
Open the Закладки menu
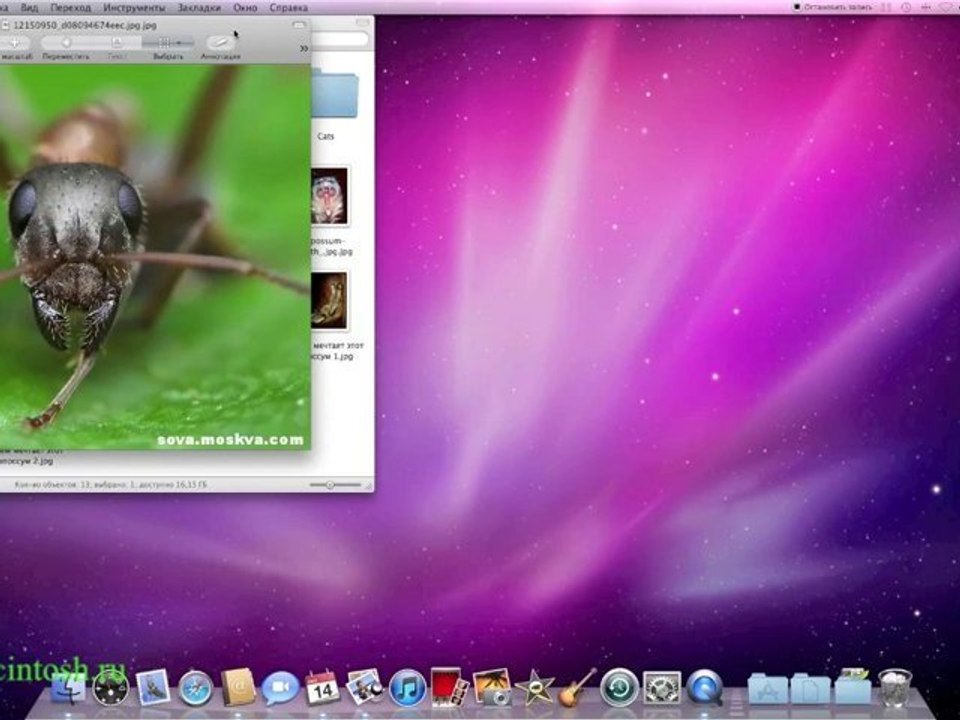[x=199, y=8]
